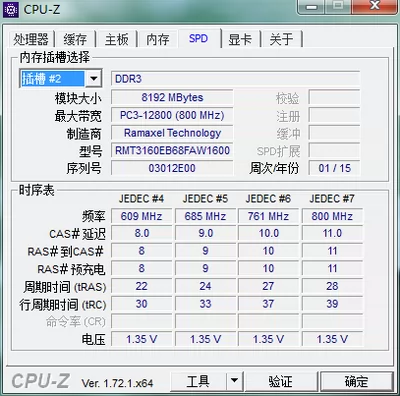Switch to the 缓存 tab
The height and width of the screenshot is (396, 400).
[75, 39]
